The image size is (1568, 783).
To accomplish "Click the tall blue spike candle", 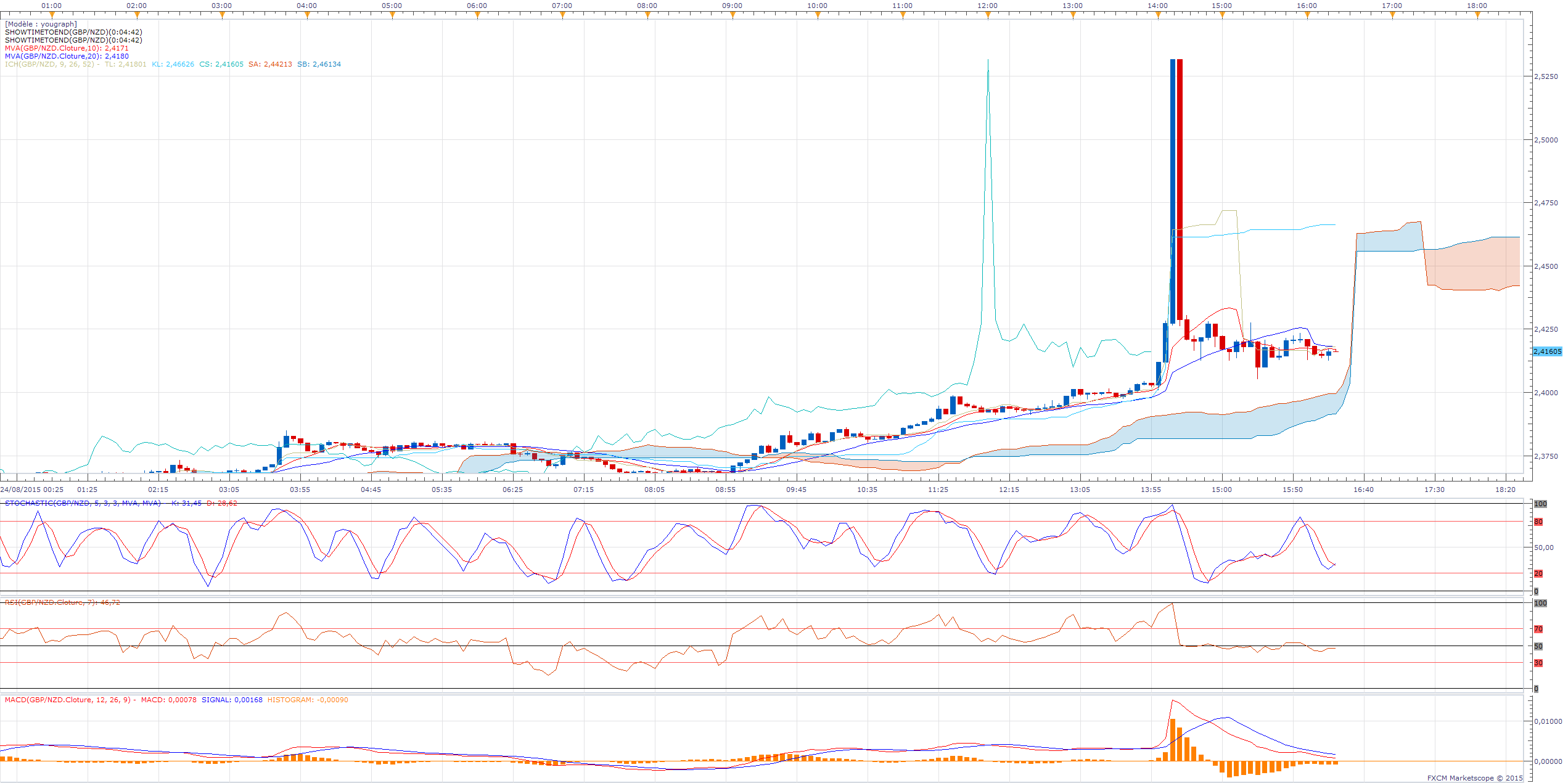I will pos(1173,185).
